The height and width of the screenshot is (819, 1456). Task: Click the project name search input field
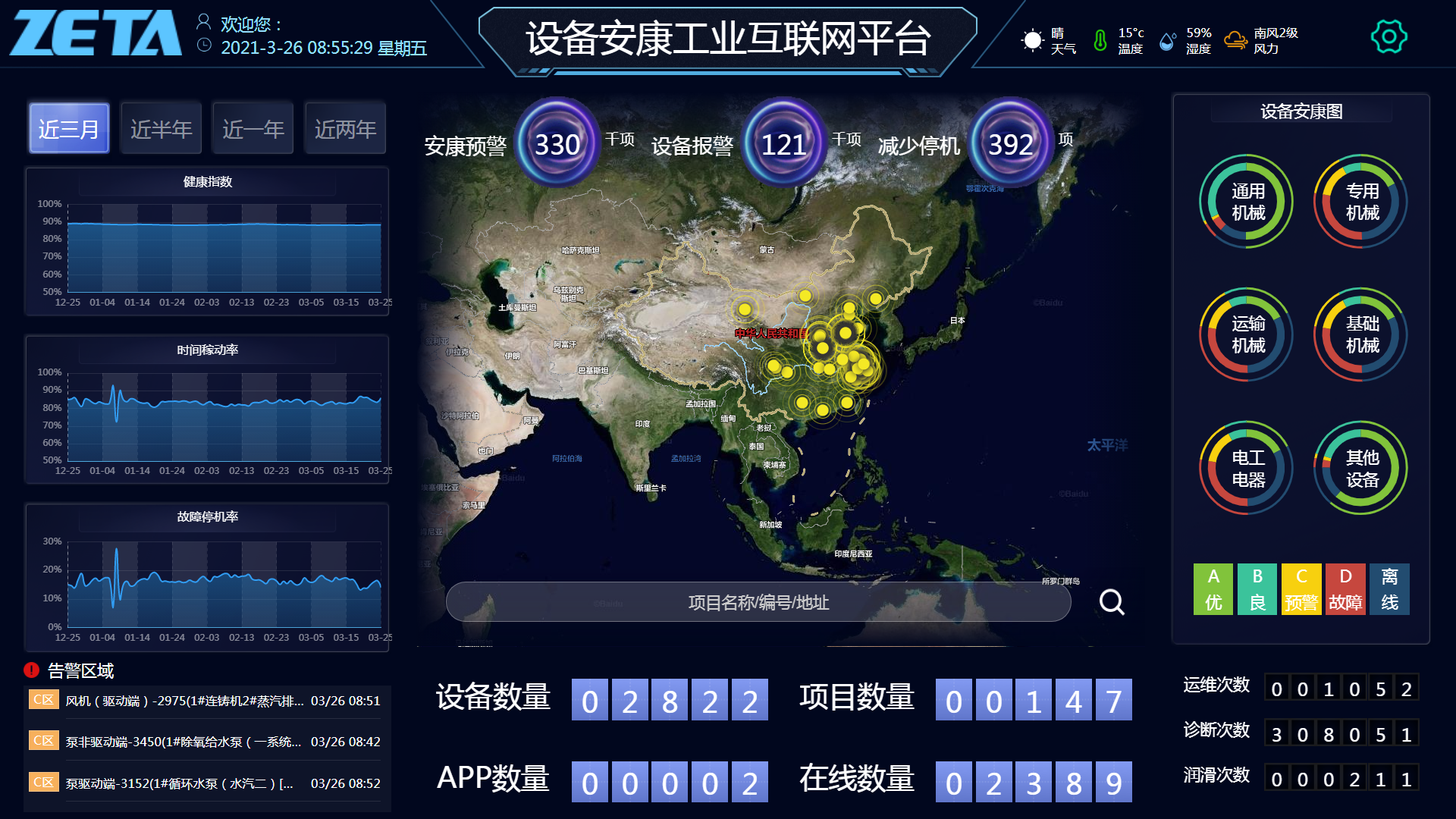coord(758,602)
